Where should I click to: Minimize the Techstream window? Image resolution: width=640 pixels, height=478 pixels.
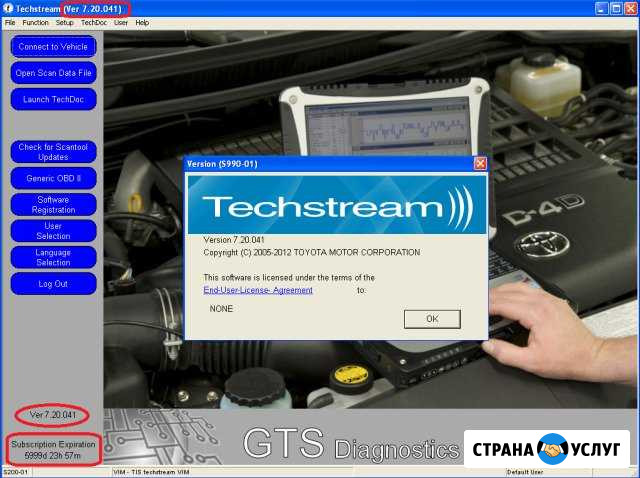coord(601,9)
